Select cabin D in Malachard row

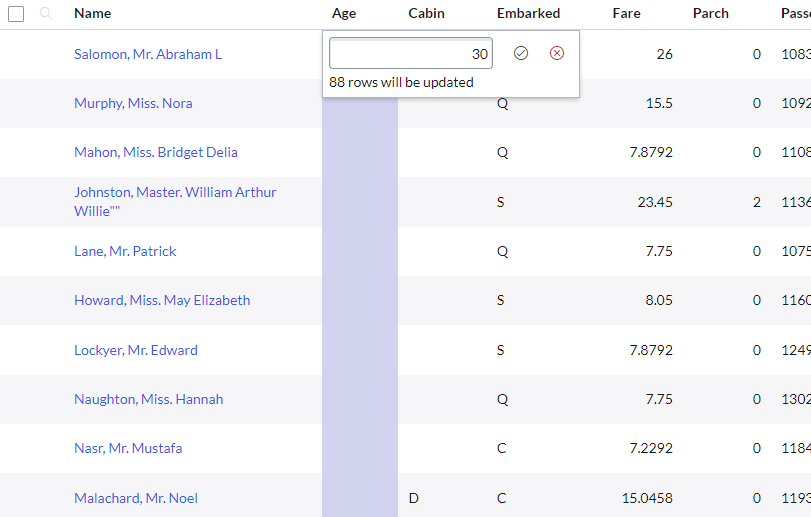413,498
